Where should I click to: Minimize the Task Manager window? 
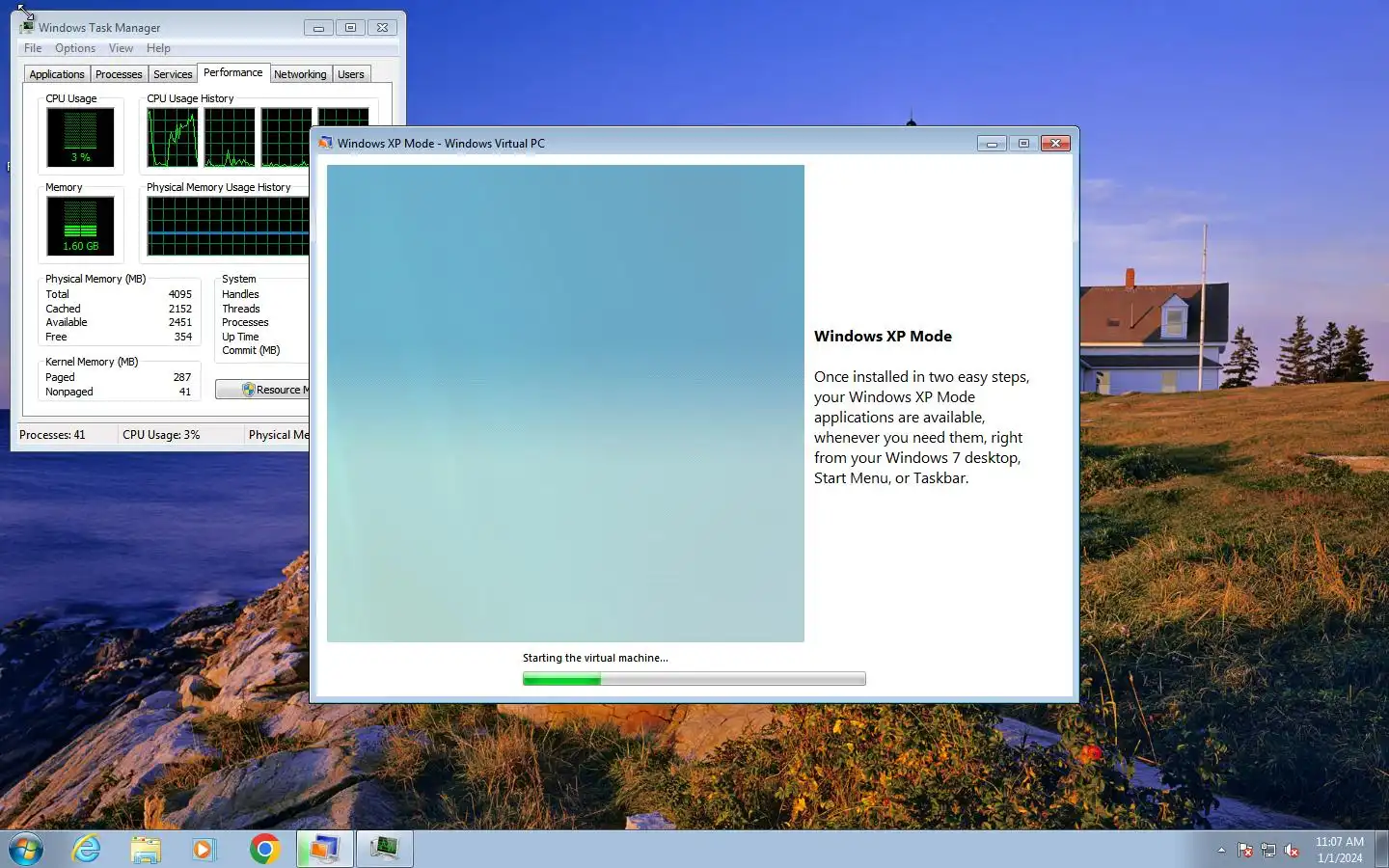(318, 28)
